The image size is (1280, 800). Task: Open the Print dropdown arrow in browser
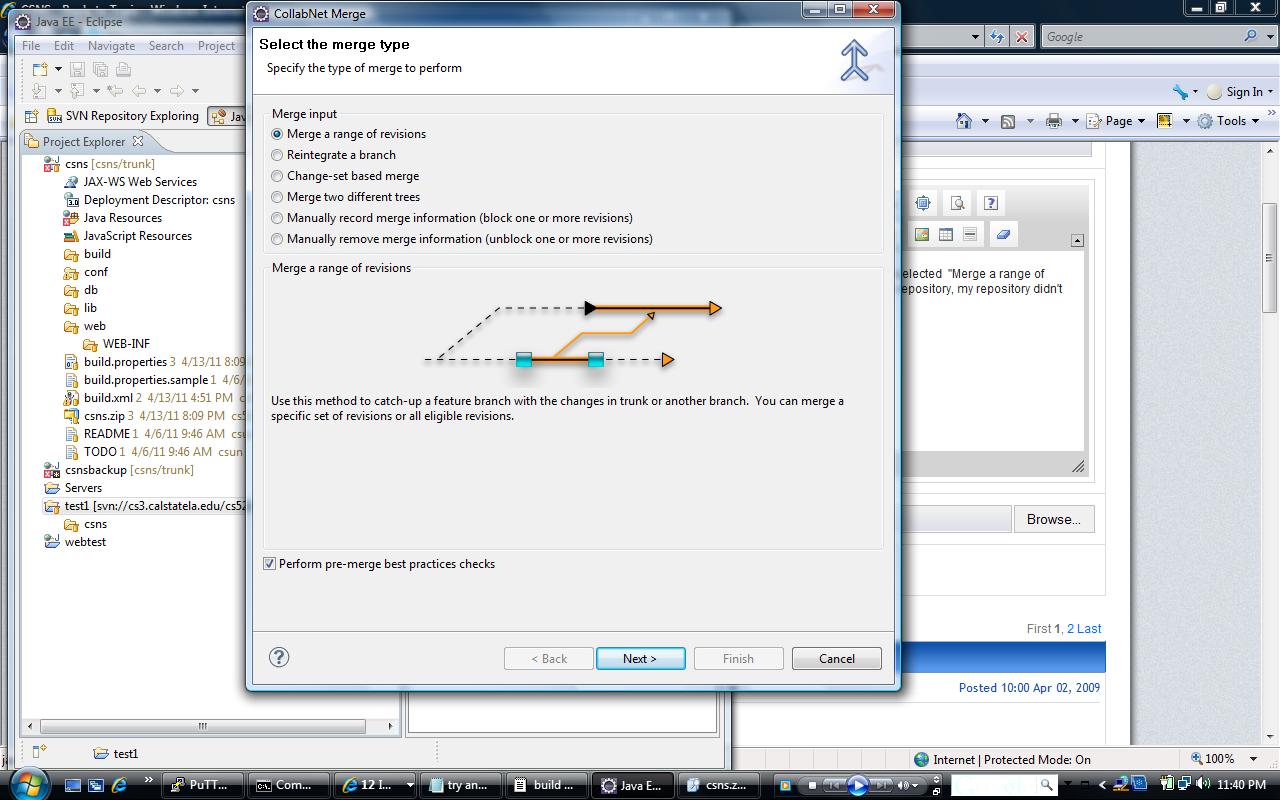1075,121
